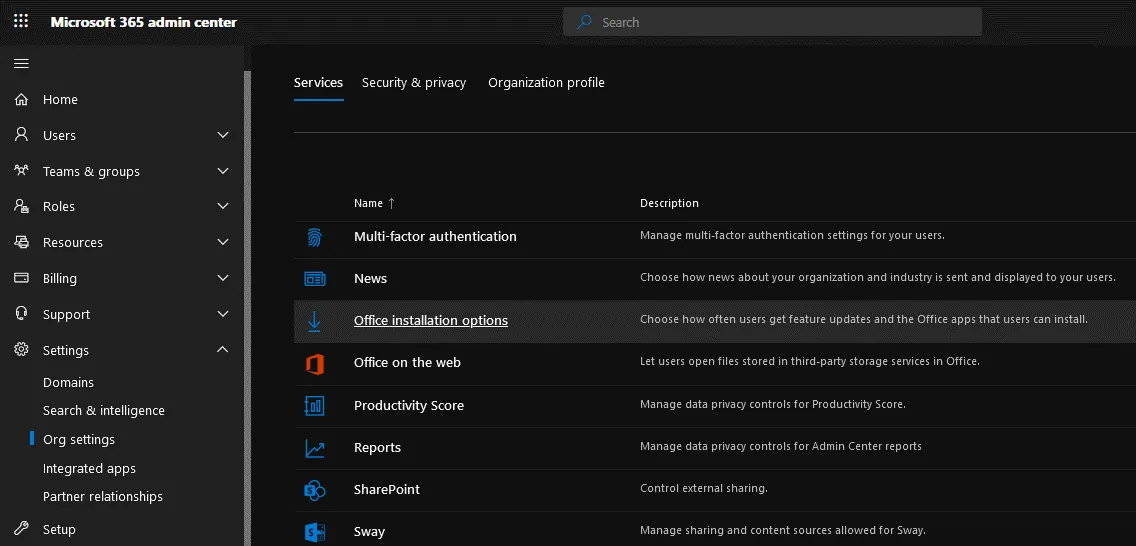Click the SharePoint service icon
The image size is (1136, 546).
314,490
